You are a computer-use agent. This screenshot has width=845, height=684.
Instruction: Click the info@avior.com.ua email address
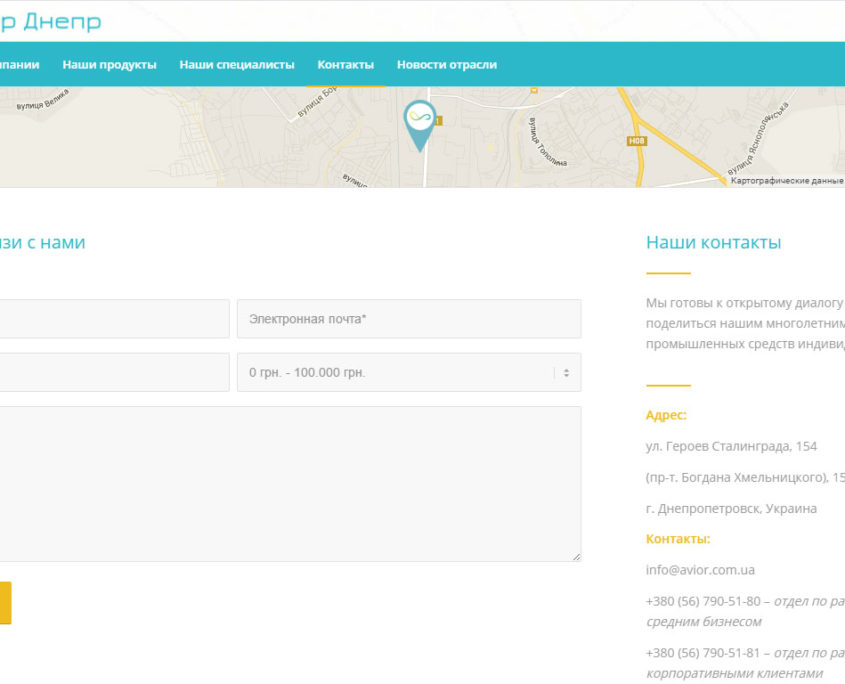(x=700, y=570)
